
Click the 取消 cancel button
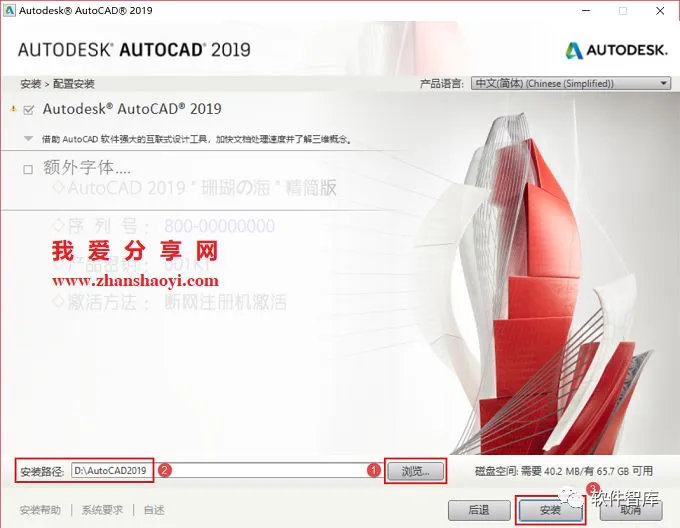point(631,510)
